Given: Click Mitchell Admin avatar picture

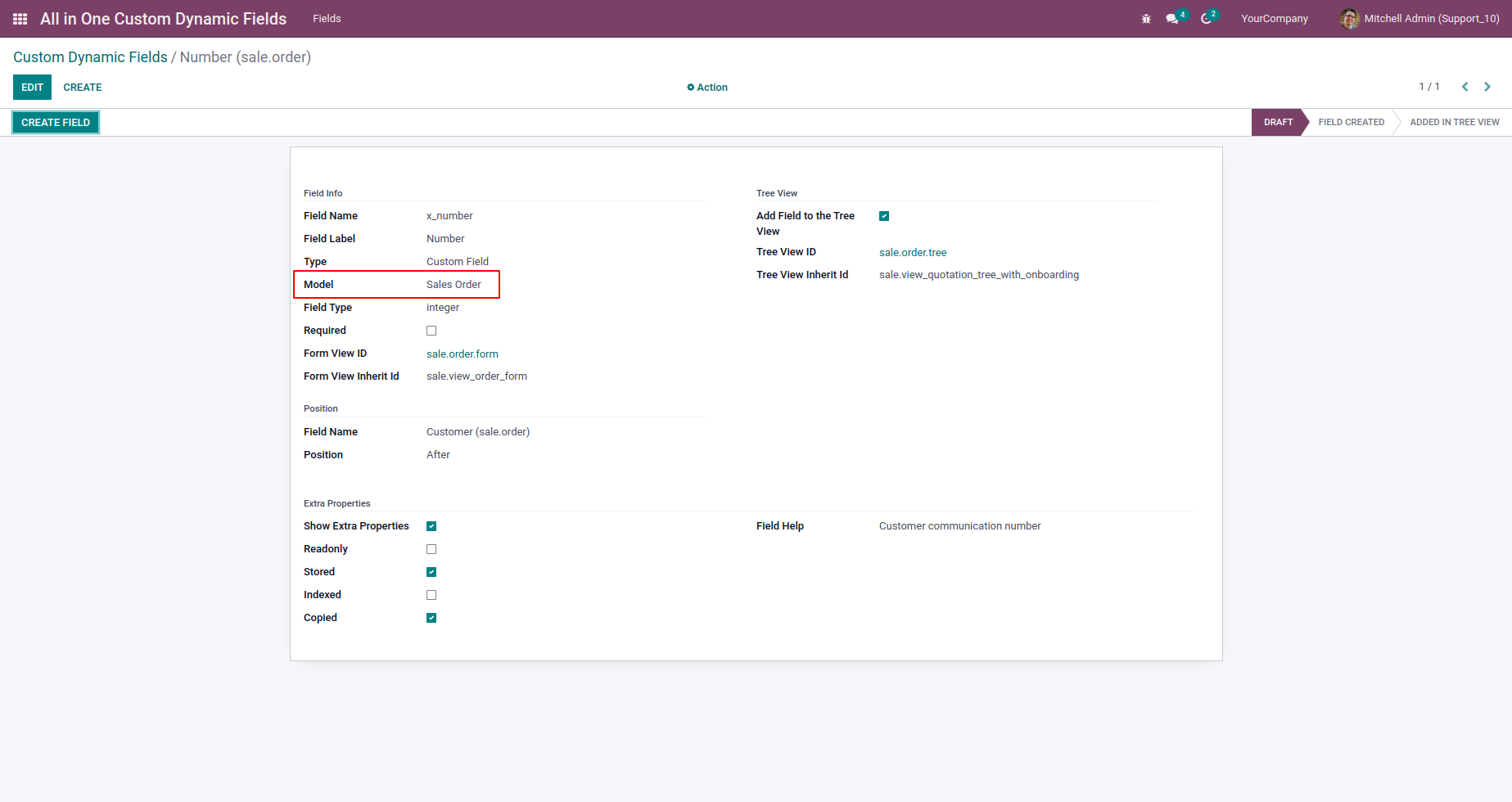Looking at the screenshot, I should click(1349, 19).
